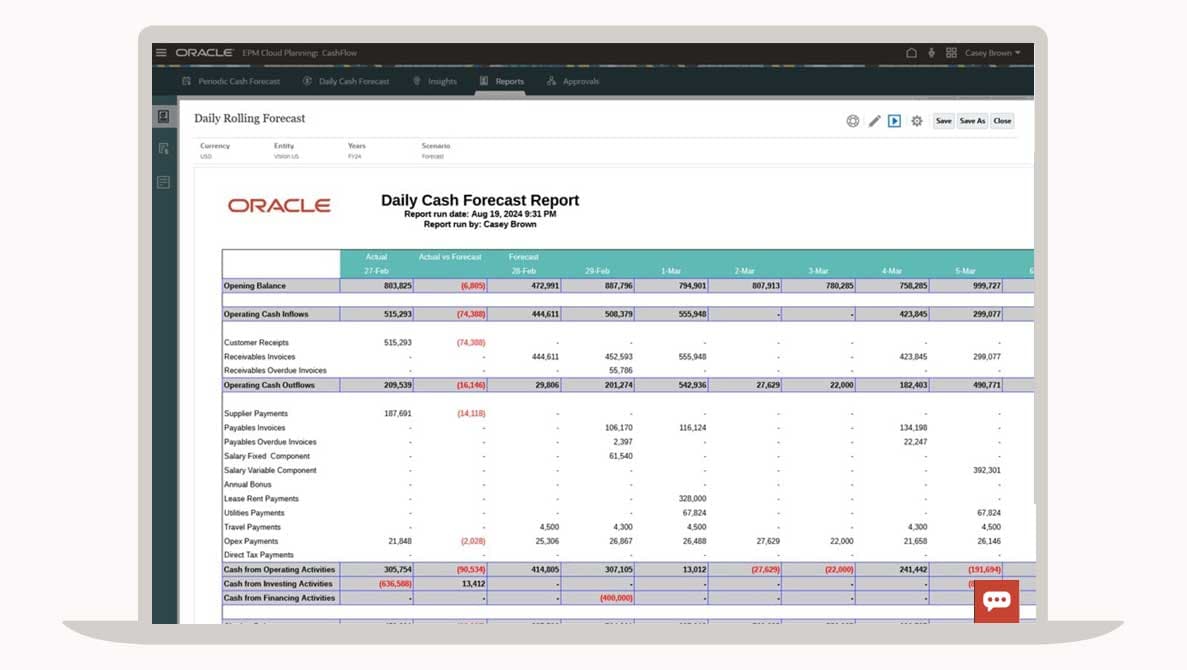Select the third left sidebar panel icon

[163, 182]
